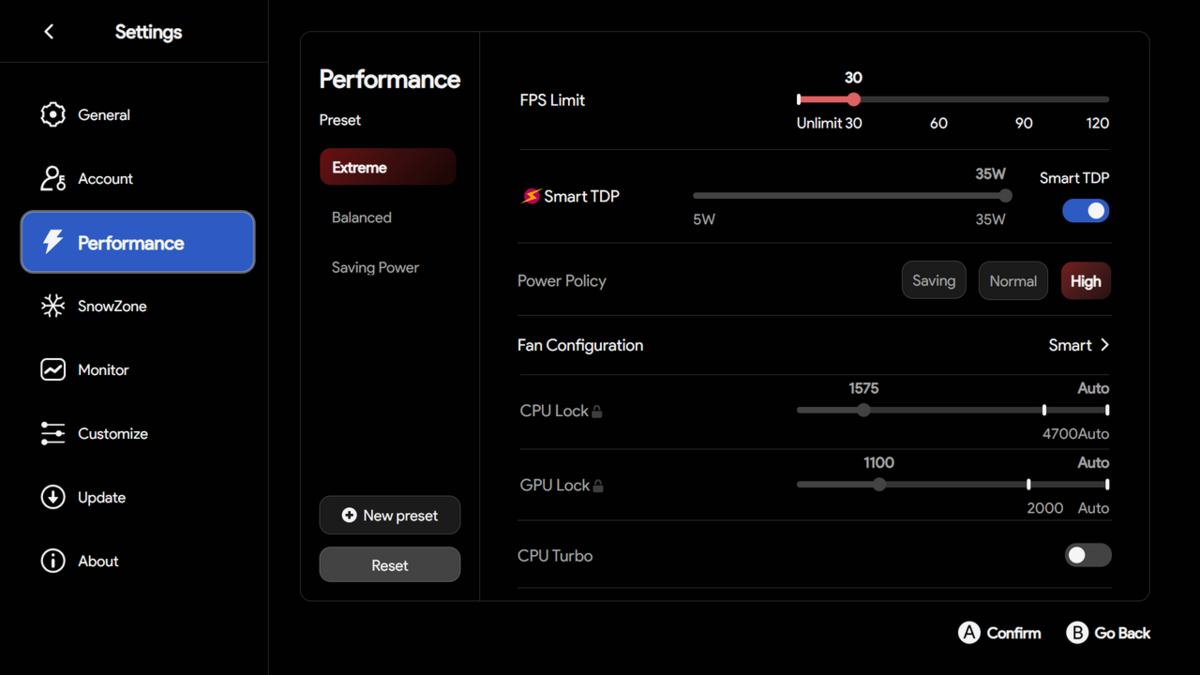
Task: Select the Customize sliders icon
Action: (x=53, y=434)
